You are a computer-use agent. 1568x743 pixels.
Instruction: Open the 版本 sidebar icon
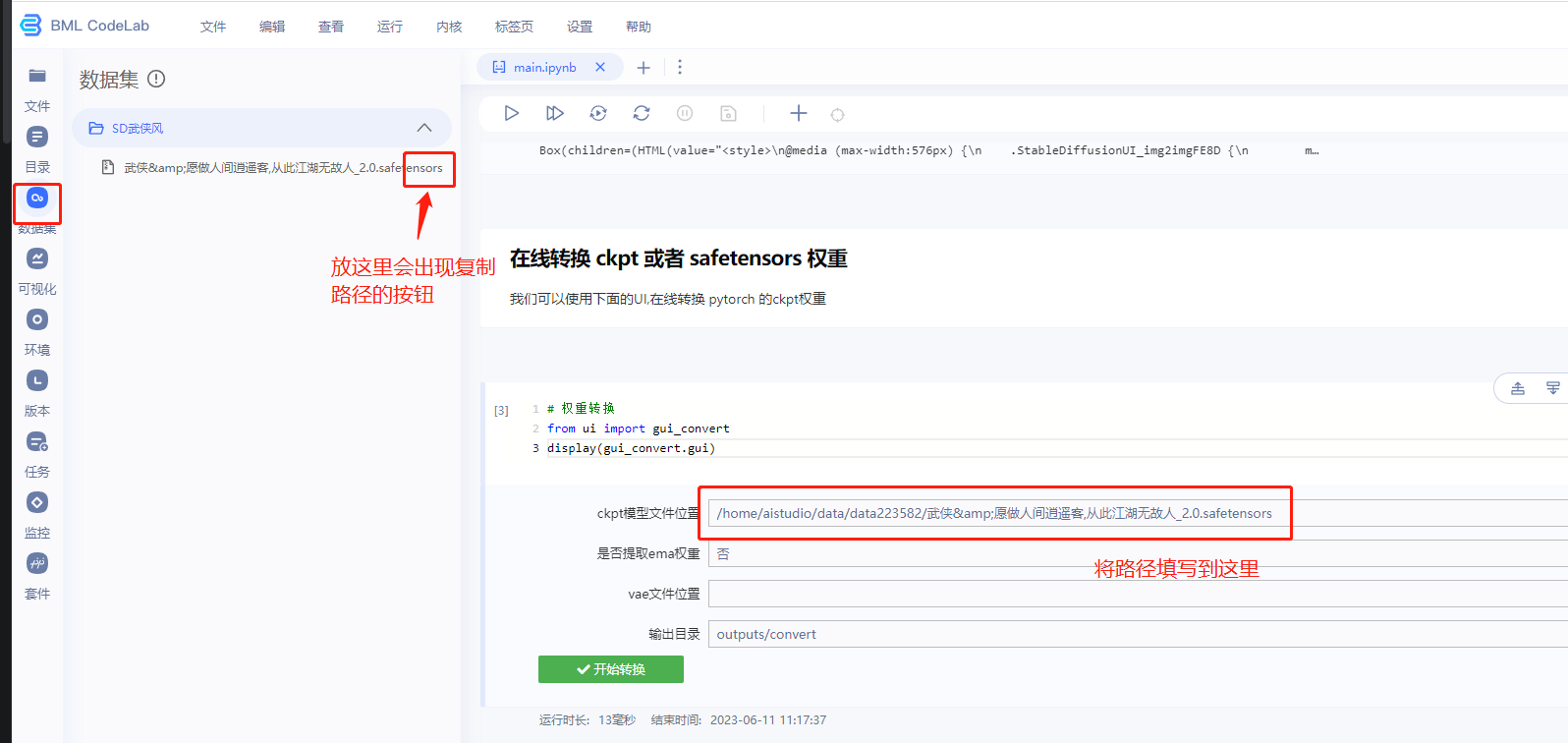37,380
